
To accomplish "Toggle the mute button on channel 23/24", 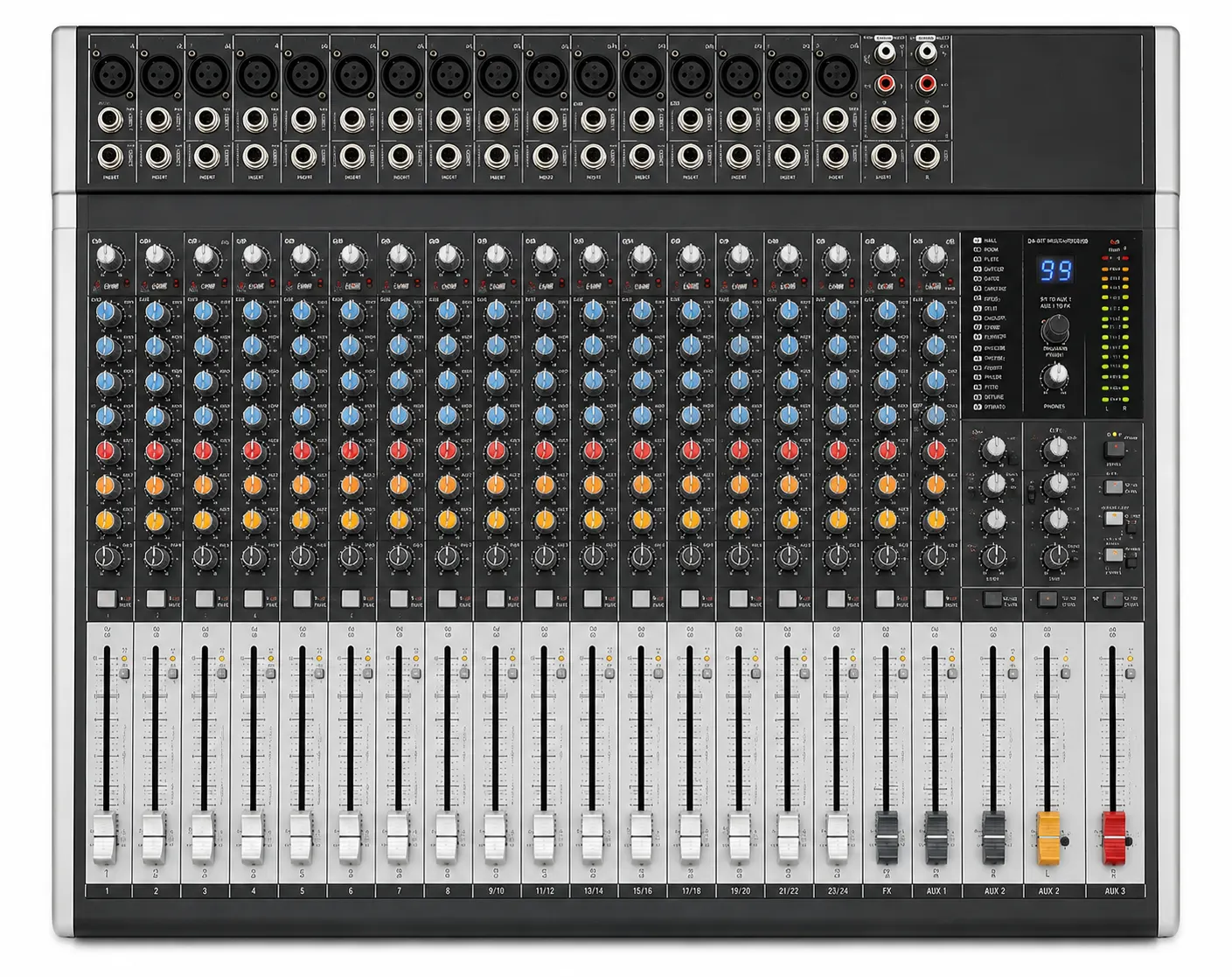I will (837, 599).
